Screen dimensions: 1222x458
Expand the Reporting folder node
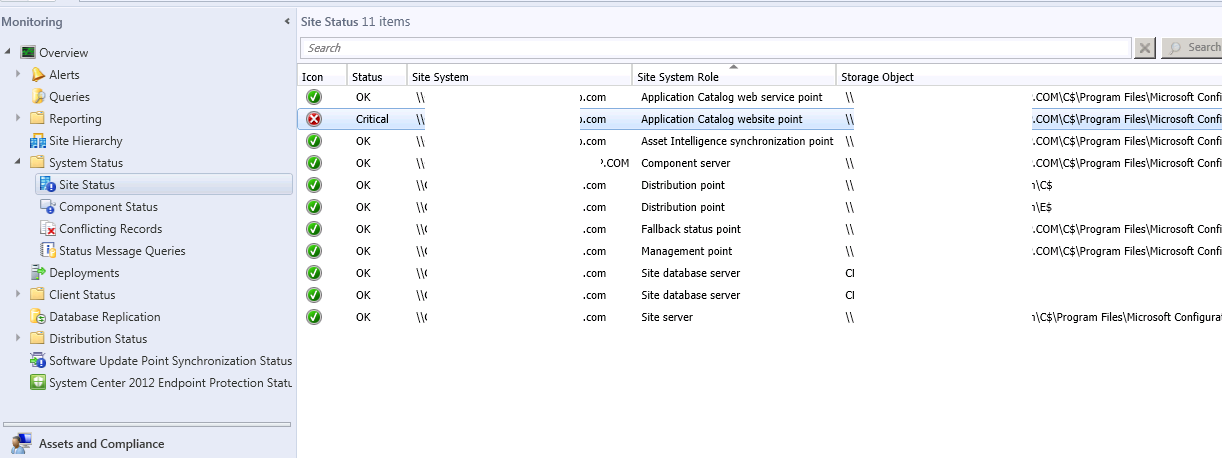tap(18, 119)
